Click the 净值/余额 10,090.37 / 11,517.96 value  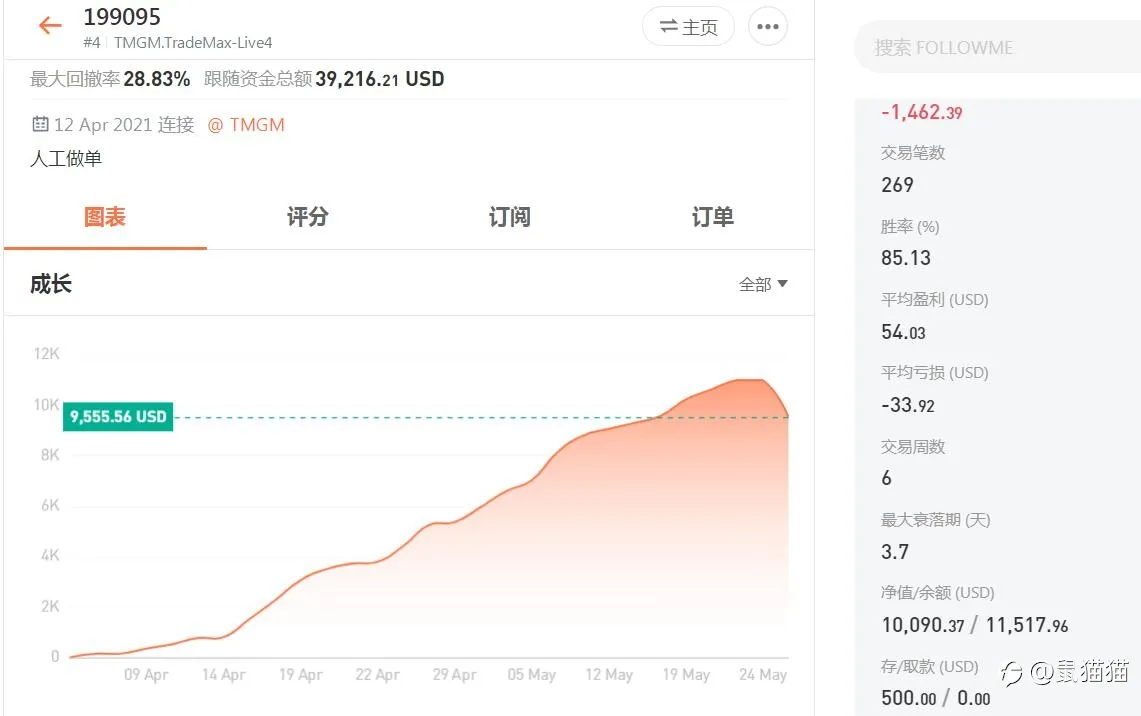(974, 625)
